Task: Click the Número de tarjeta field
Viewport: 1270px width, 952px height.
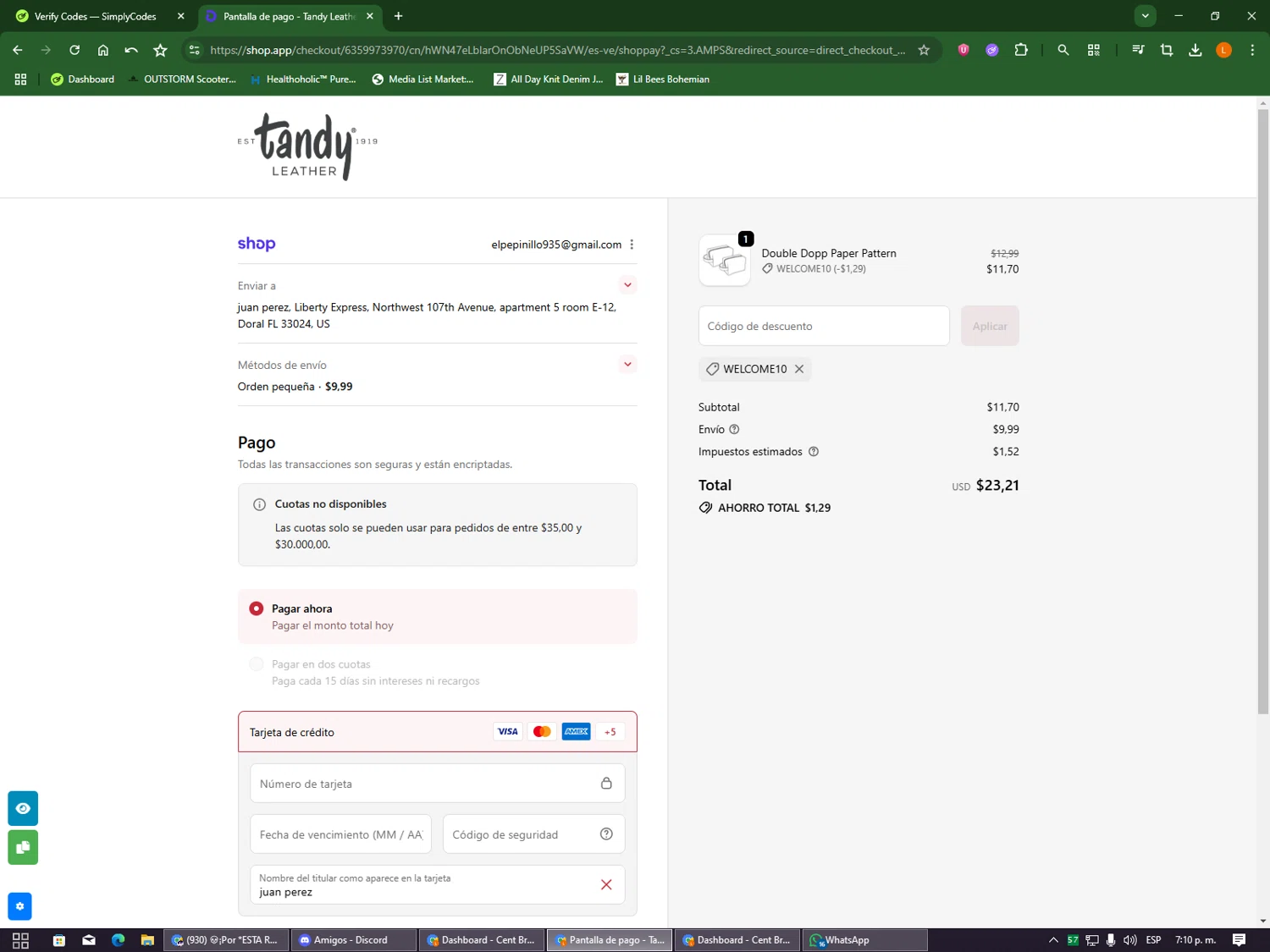Action: pos(423,784)
